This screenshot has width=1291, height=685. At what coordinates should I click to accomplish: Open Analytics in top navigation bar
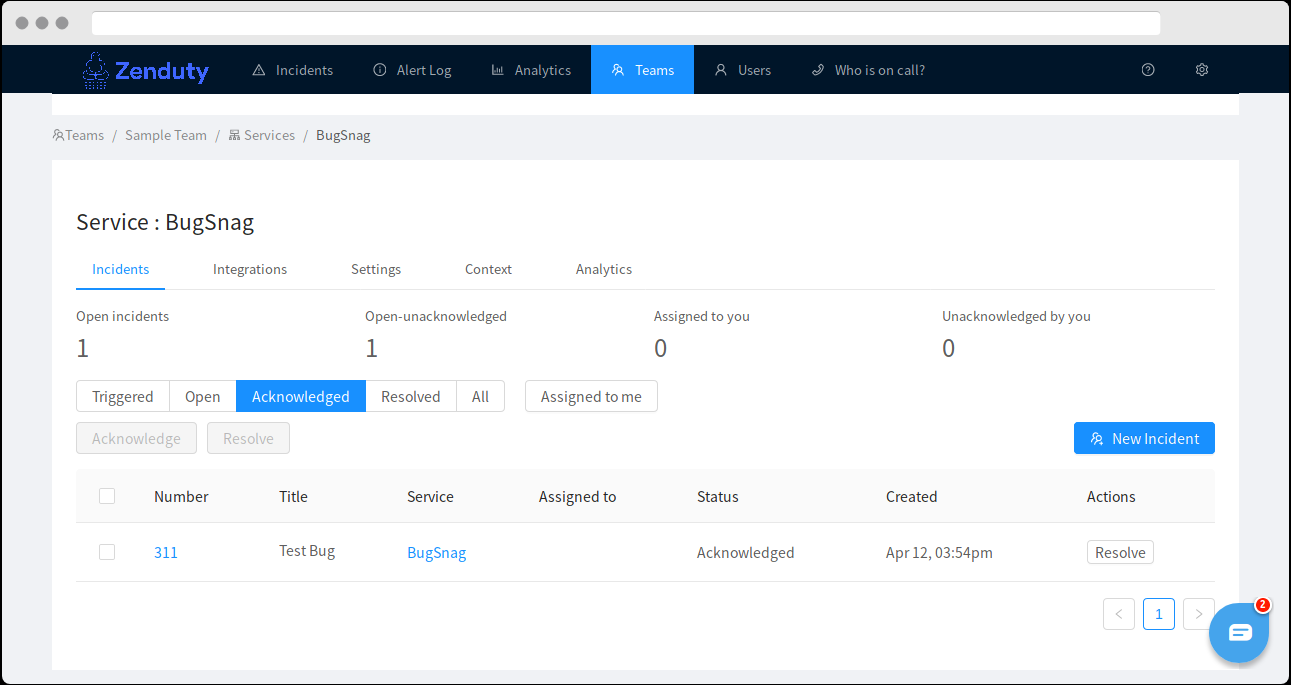531,70
